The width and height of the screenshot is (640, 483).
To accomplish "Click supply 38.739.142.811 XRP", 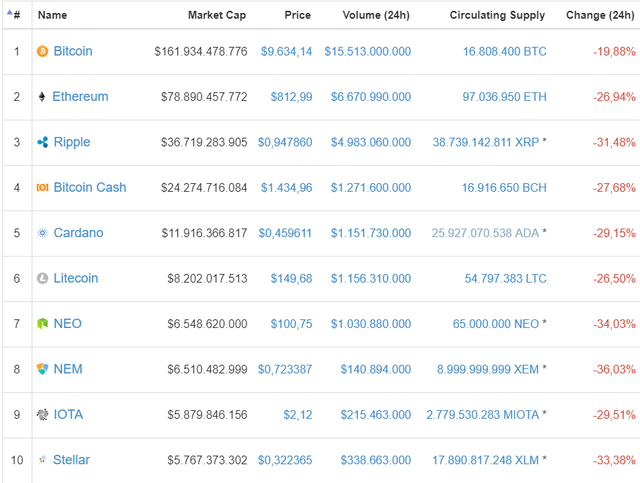I will [486, 142].
